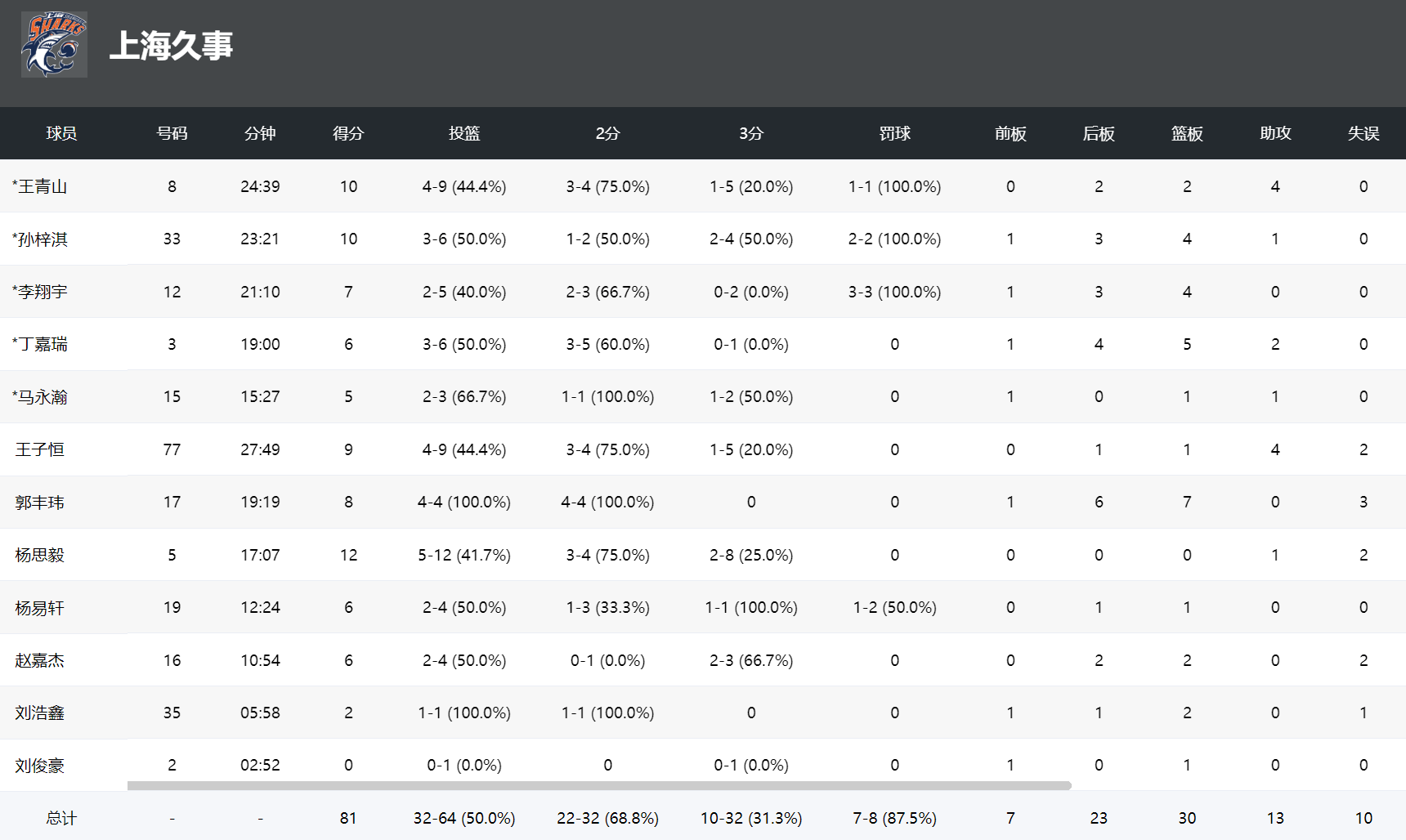Click the 总计 totals row label
Viewport: 1406px width, 840px height.
[x=61, y=818]
